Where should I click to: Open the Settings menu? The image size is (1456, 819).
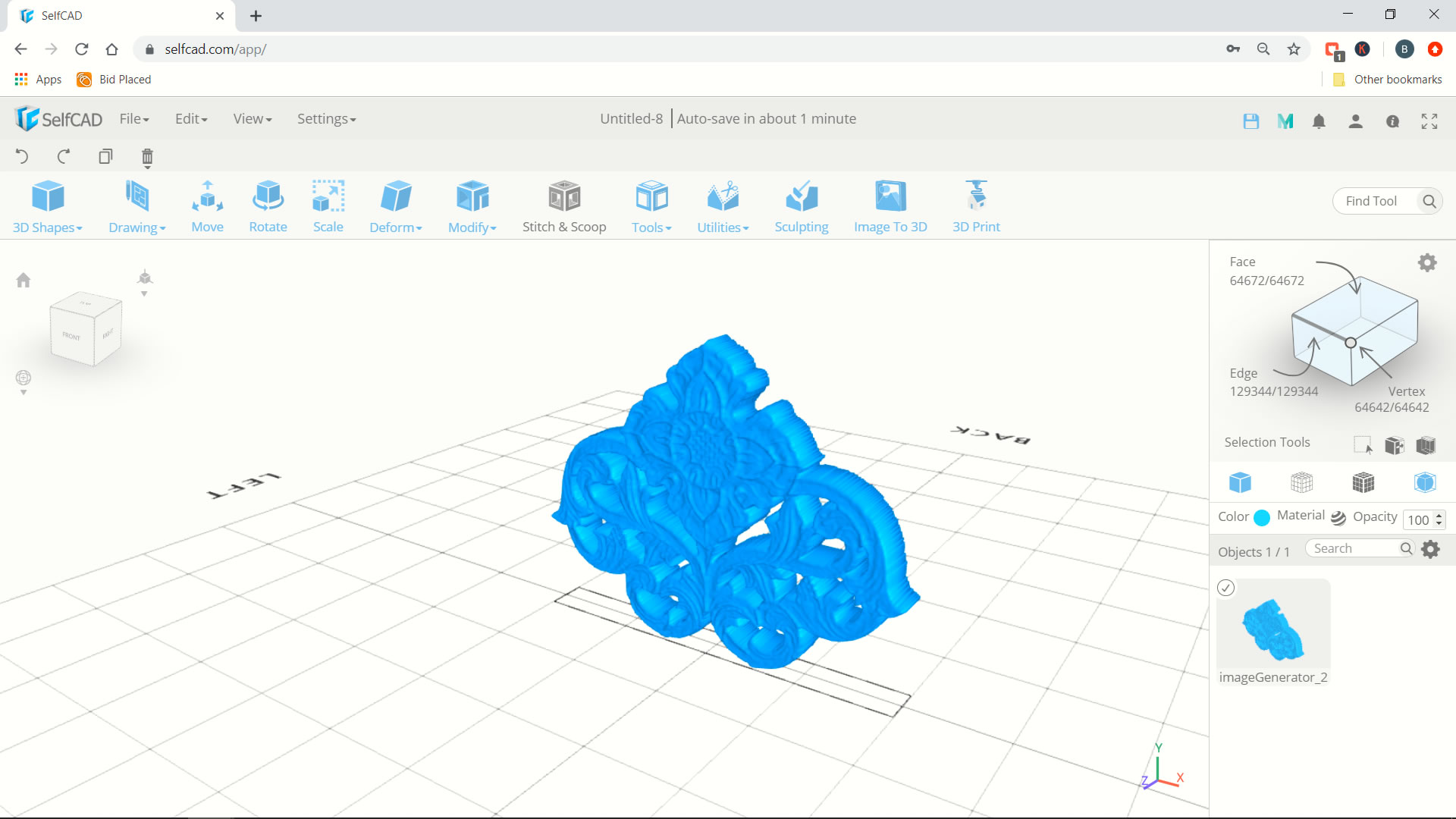pyautogui.click(x=327, y=118)
